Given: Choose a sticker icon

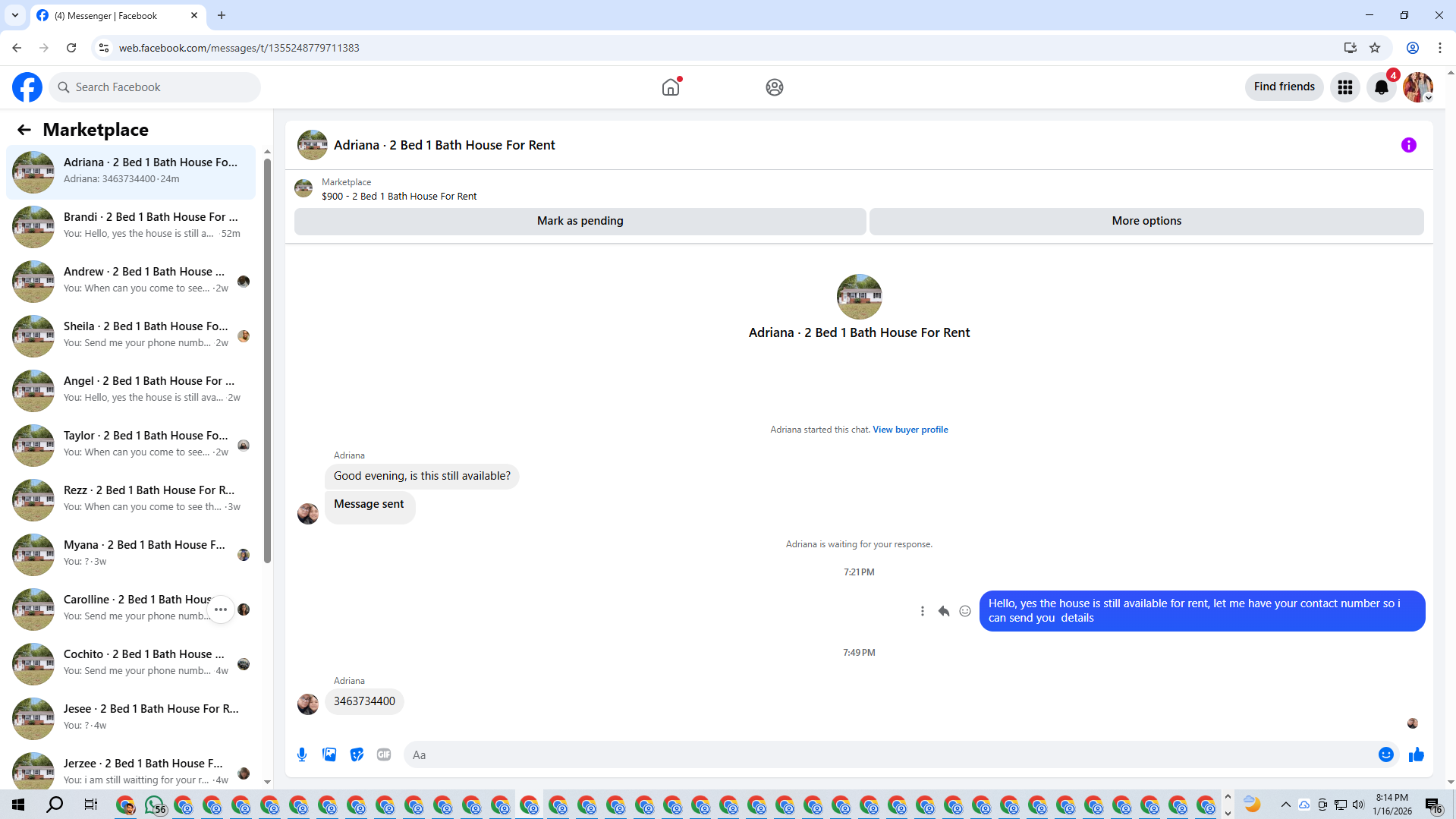Looking at the screenshot, I should coord(357,754).
